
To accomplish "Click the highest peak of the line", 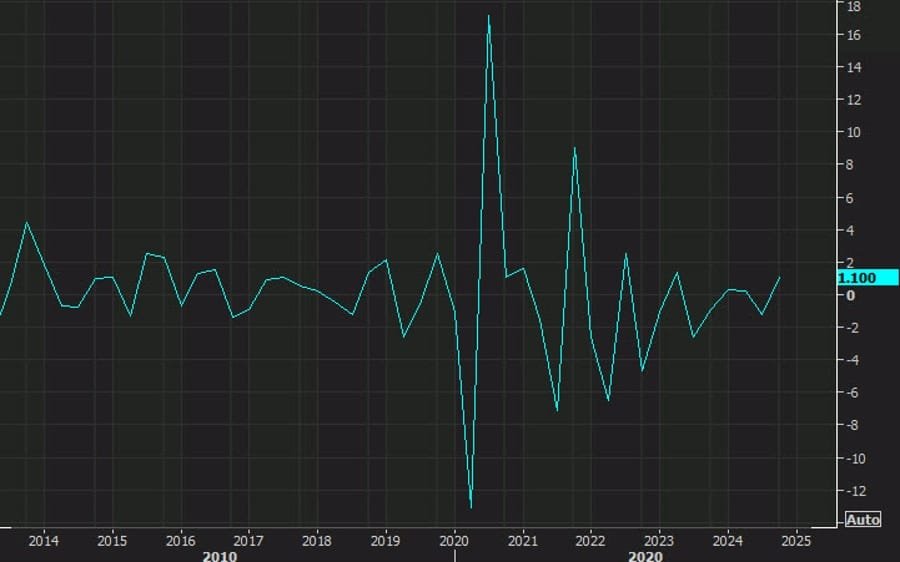I will coord(489,16).
